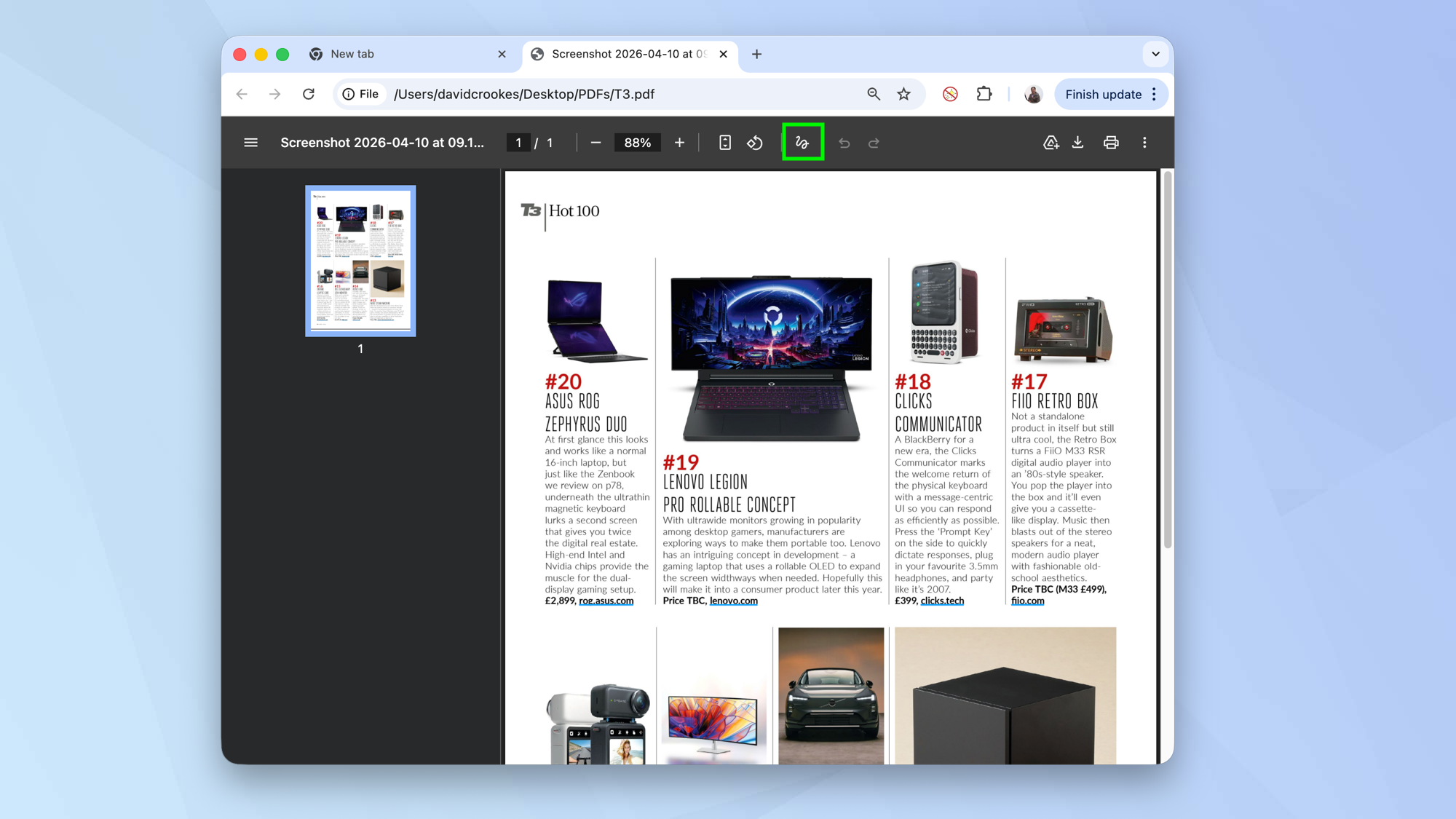The width and height of the screenshot is (1456, 819).
Task: Open the PDF three-dot options menu
Action: tap(1144, 142)
